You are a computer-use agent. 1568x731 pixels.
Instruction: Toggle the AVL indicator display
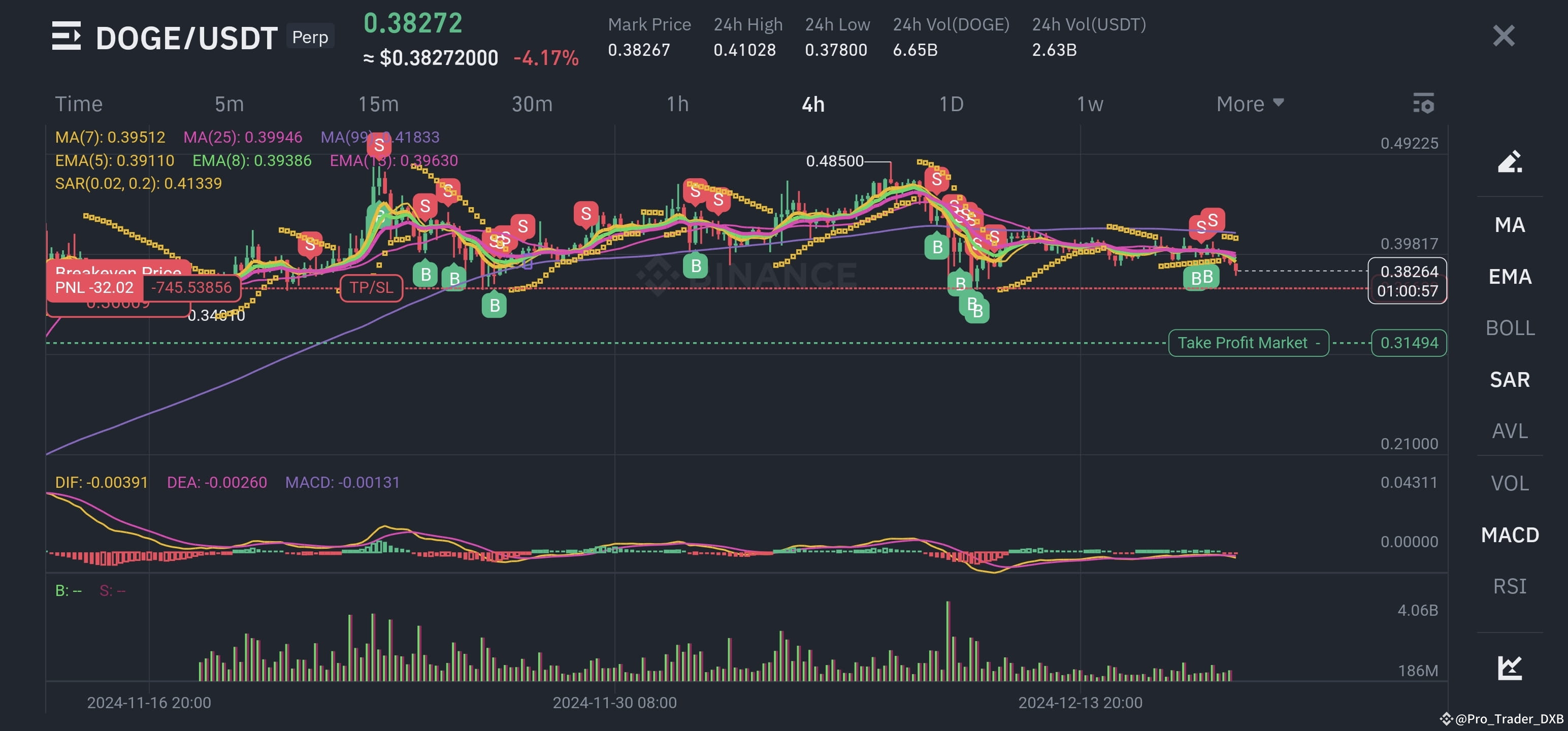click(x=1510, y=431)
